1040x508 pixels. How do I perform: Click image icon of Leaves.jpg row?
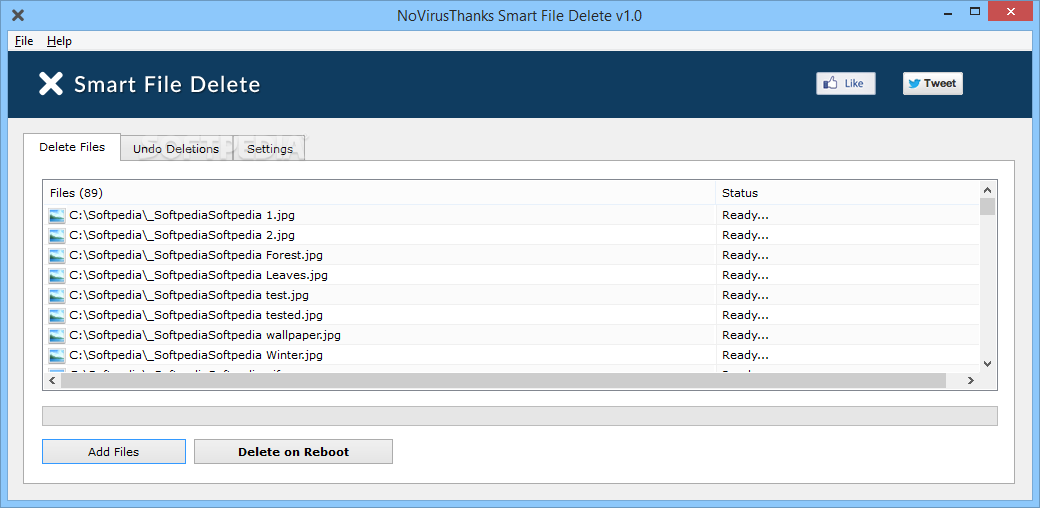point(57,275)
